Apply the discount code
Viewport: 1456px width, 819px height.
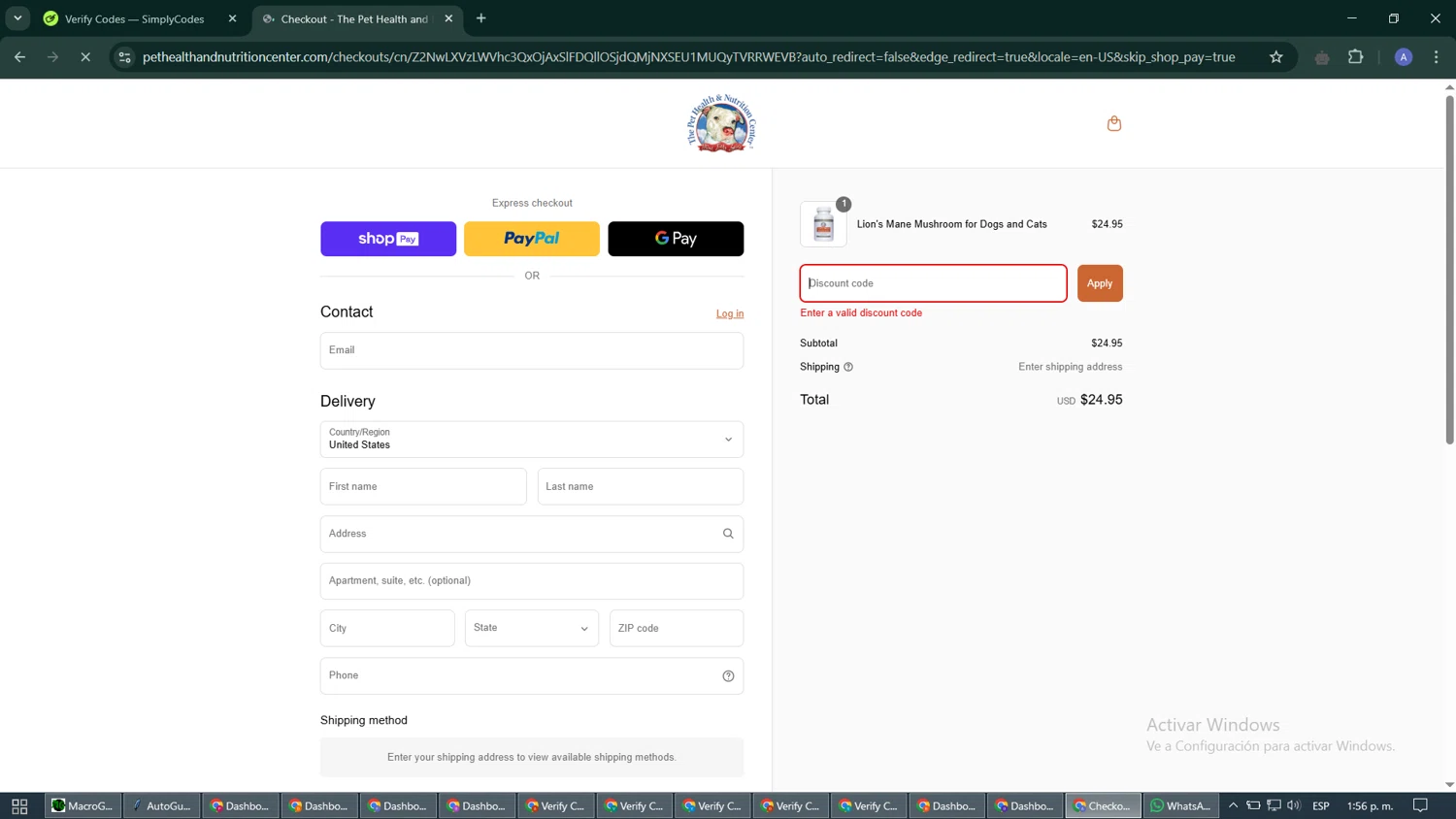[x=1100, y=283]
